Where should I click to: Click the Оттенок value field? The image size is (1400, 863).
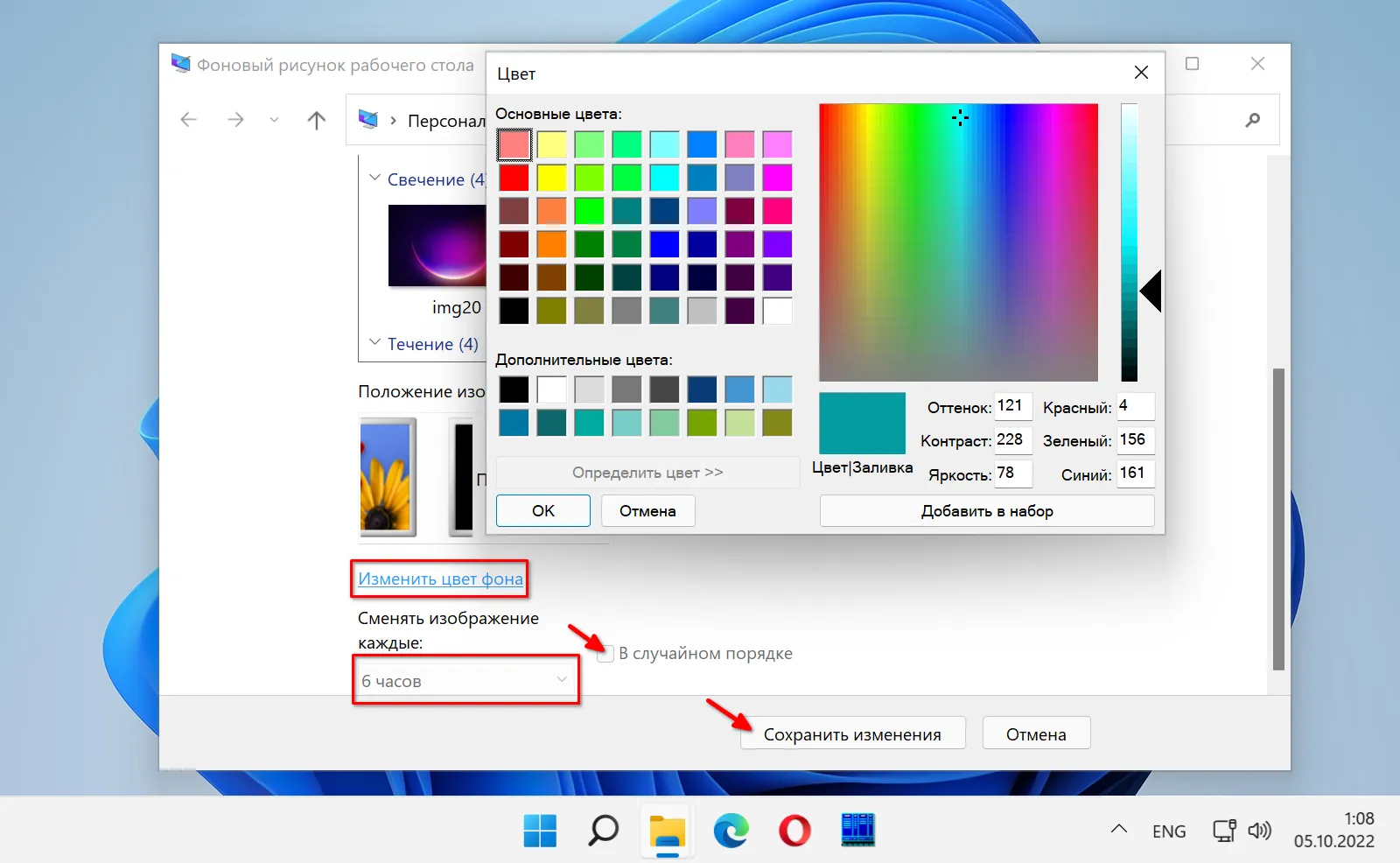[1012, 406]
